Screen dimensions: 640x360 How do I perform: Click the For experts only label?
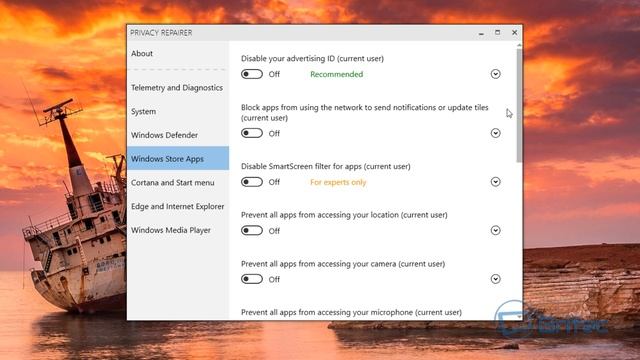pos(338,182)
